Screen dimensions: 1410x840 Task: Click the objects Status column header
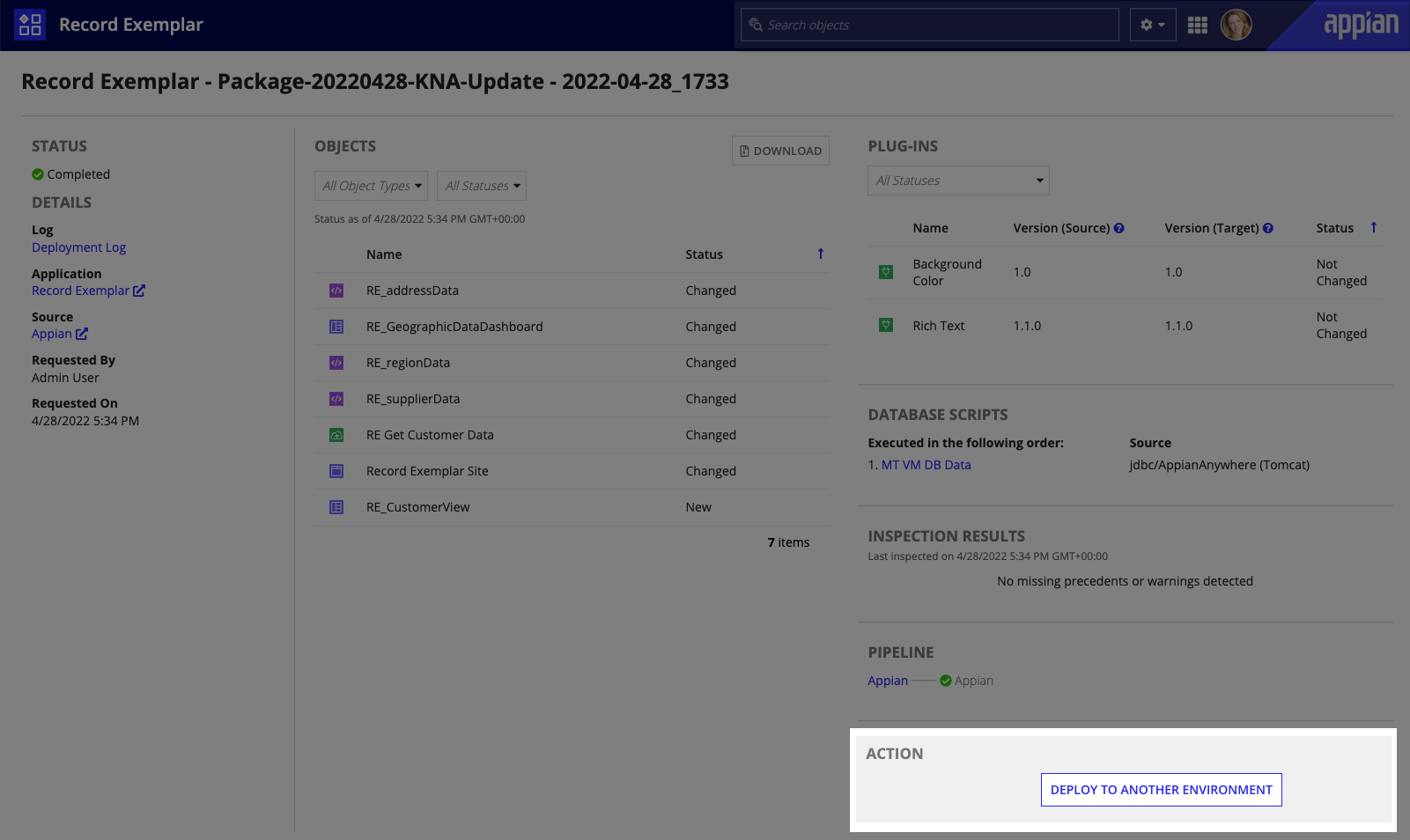705,254
